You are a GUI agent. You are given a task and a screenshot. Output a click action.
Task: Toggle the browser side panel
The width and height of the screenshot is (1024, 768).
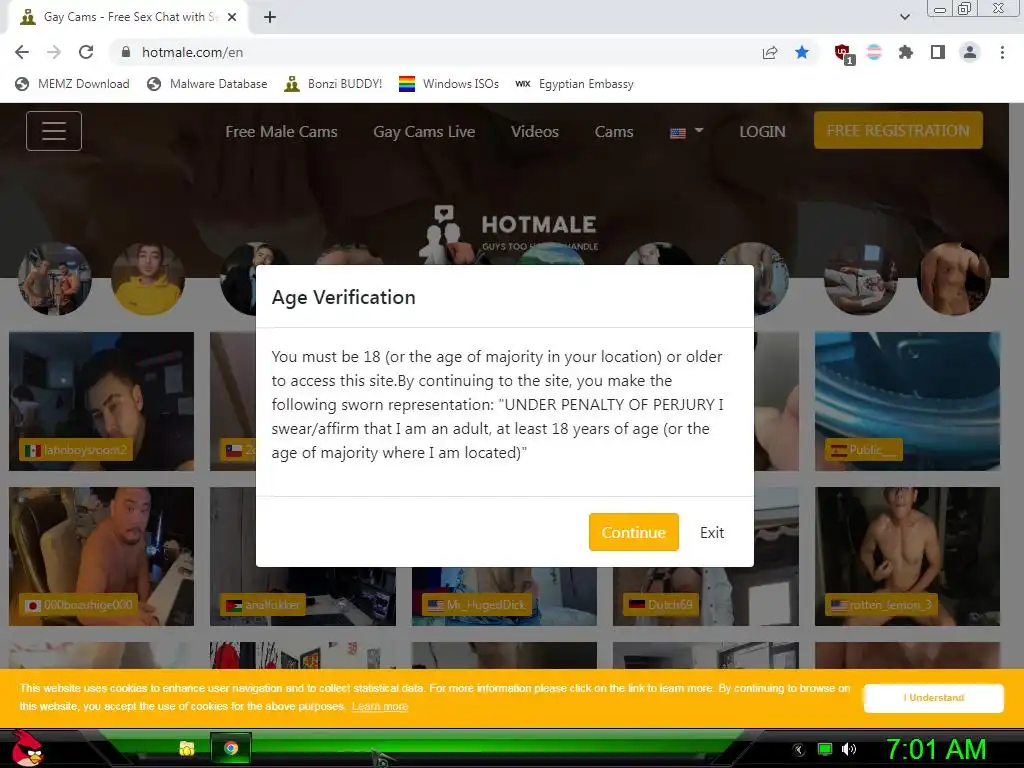point(938,52)
